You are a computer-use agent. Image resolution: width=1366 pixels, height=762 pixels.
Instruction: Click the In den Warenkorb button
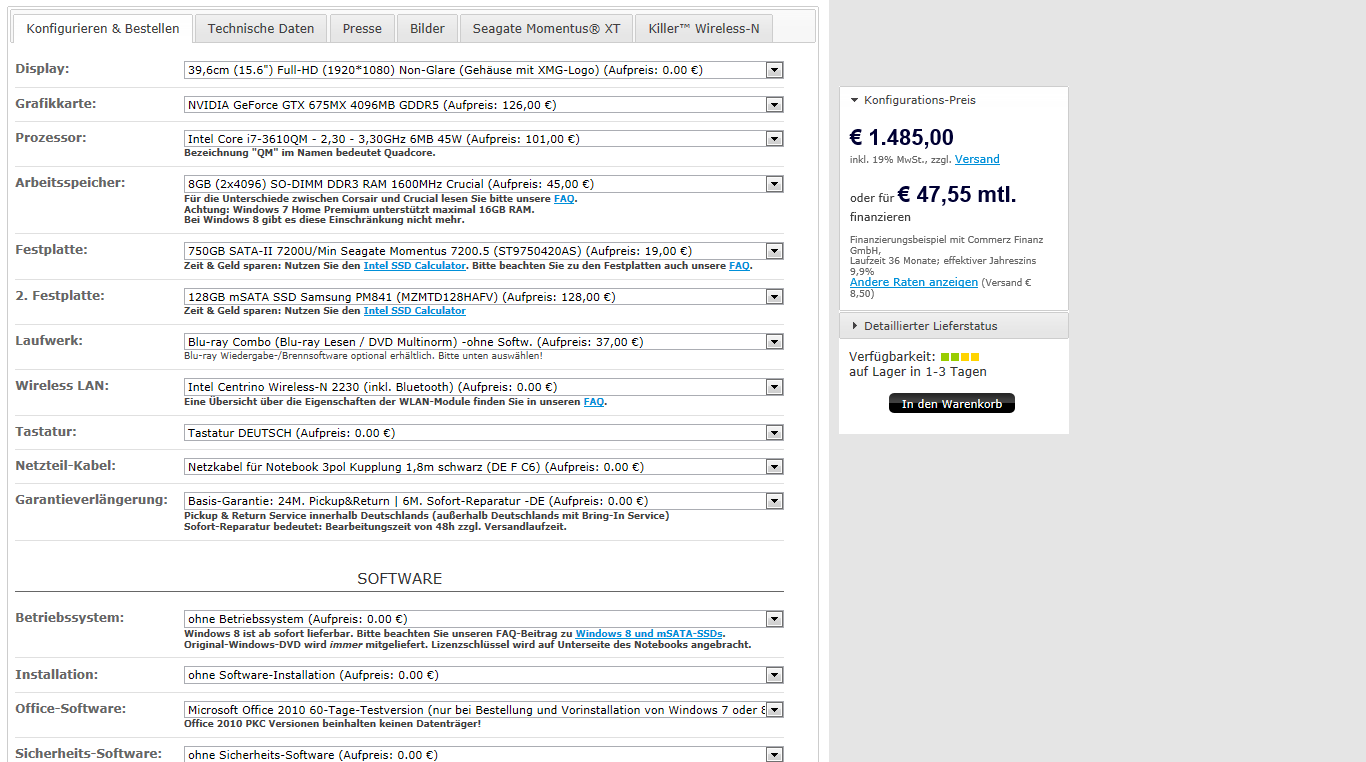[951, 404]
